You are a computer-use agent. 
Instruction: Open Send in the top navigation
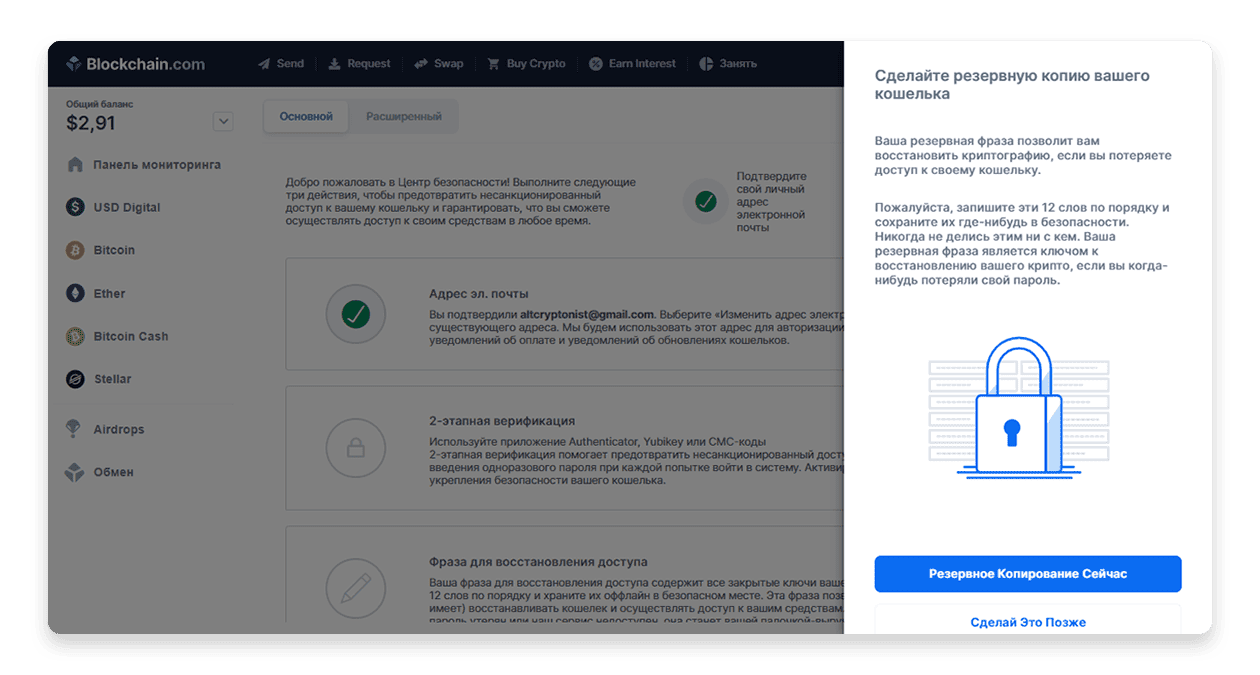[281, 64]
